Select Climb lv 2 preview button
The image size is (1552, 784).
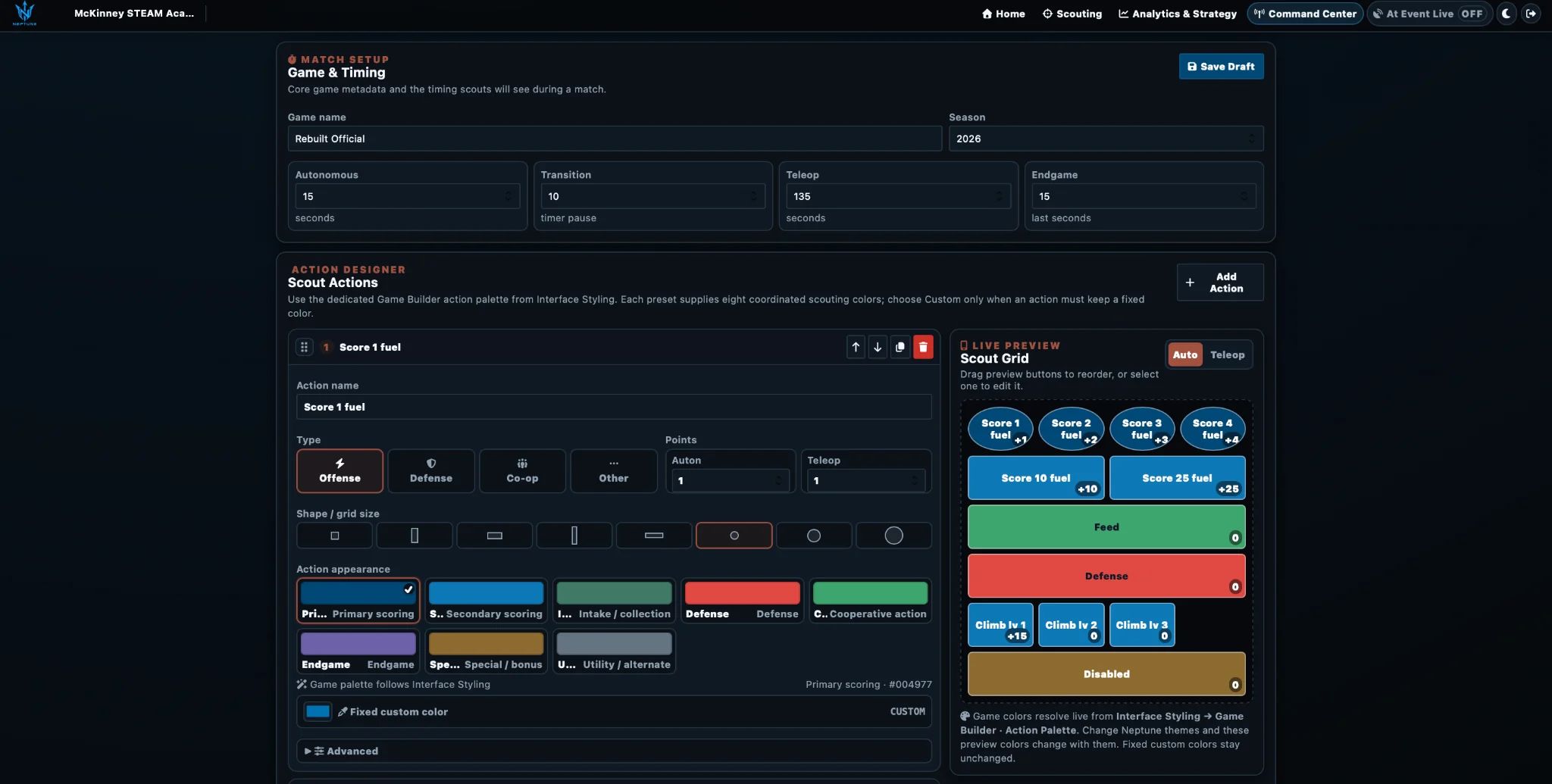coord(1071,625)
